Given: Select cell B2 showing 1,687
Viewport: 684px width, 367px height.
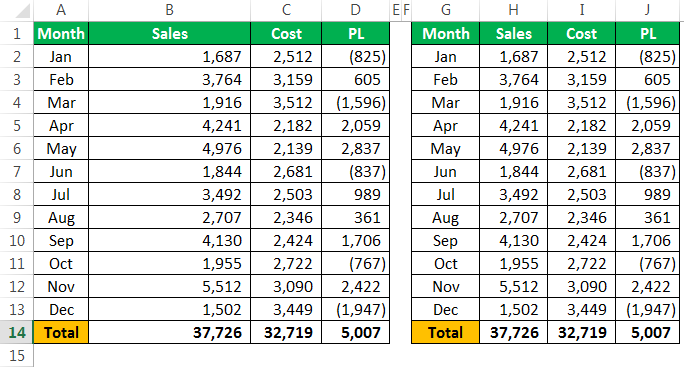Looking at the screenshot, I should 169,56.
